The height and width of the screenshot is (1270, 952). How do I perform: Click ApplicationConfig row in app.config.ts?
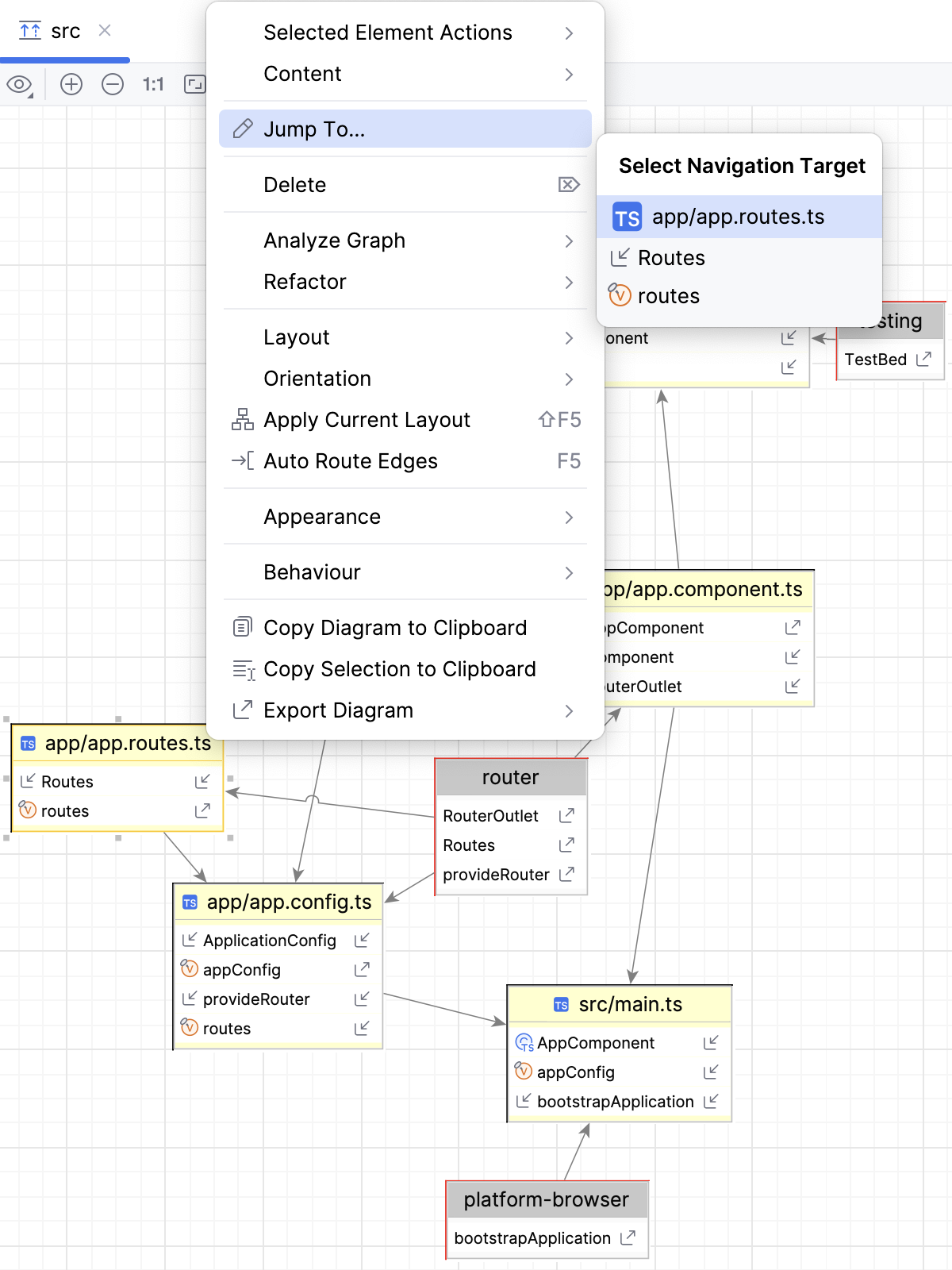278,941
